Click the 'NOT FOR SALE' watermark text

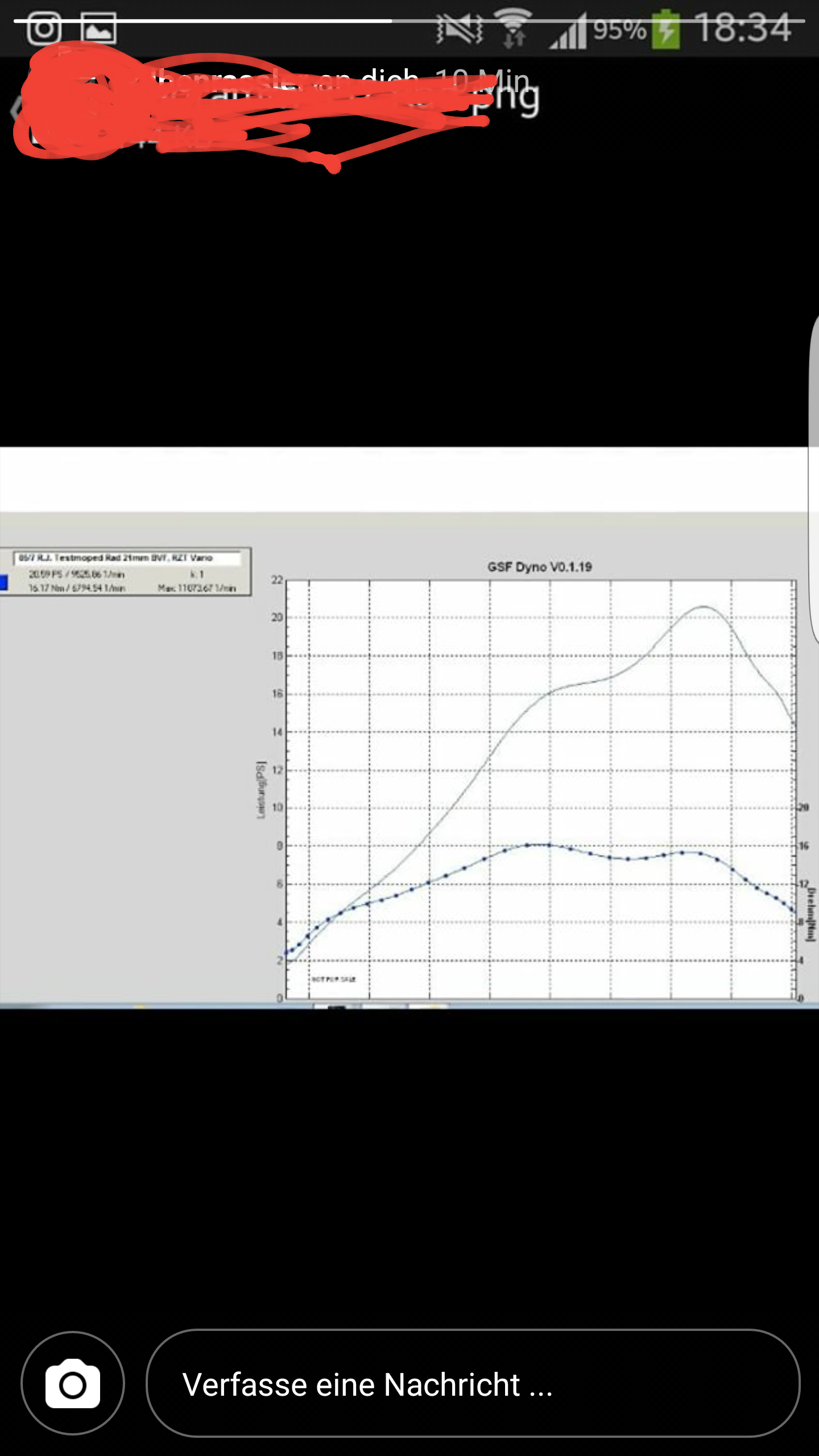click(333, 979)
